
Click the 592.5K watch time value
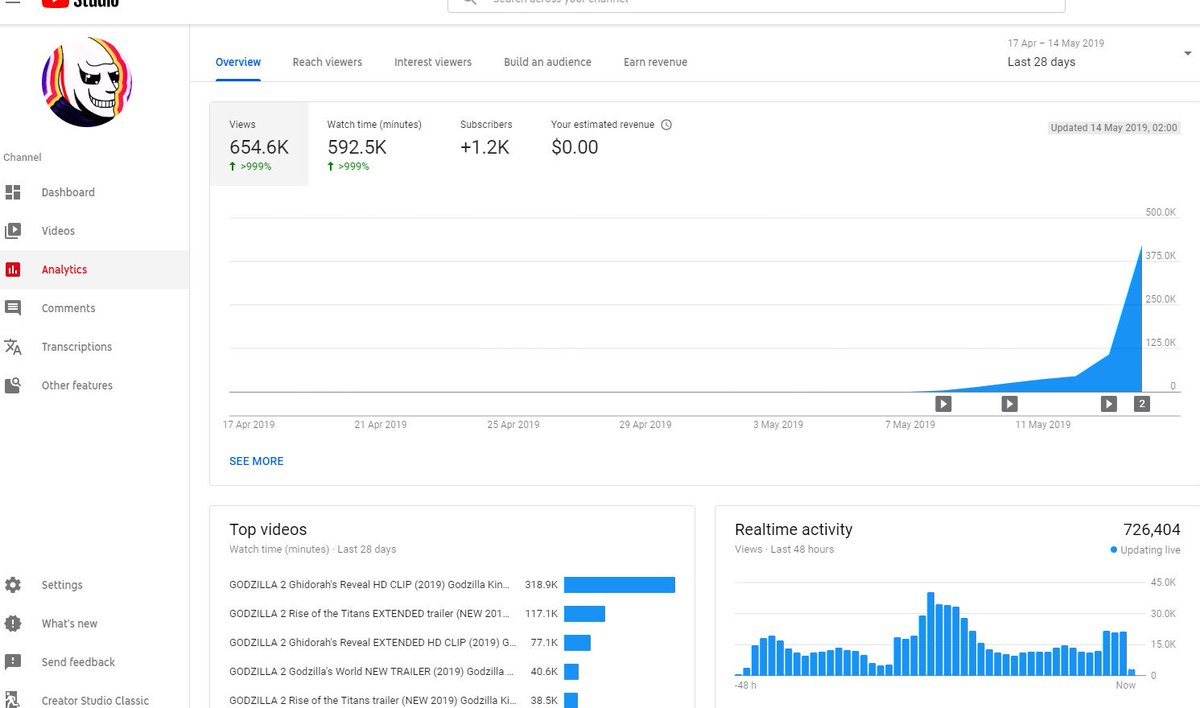[357, 147]
